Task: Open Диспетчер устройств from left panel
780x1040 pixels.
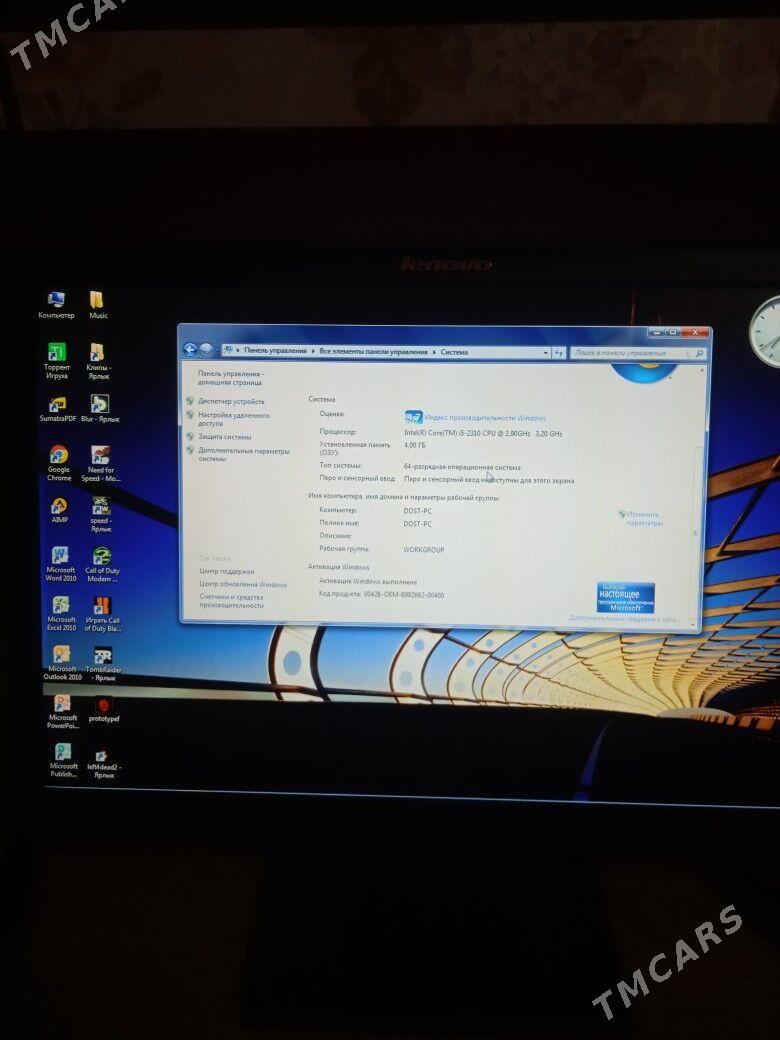Action: click(x=231, y=401)
